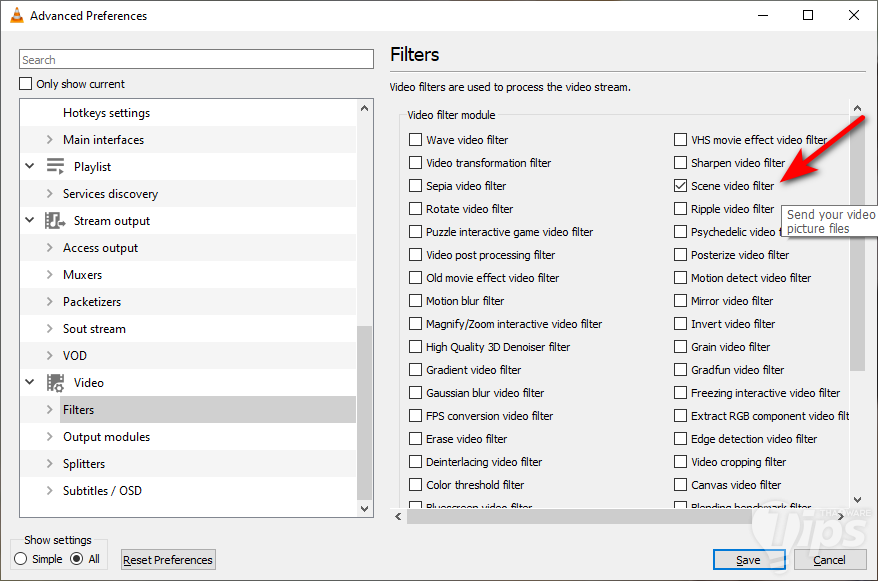Click the Playlist category icon
This screenshot has height=581, width=878.
55,167
